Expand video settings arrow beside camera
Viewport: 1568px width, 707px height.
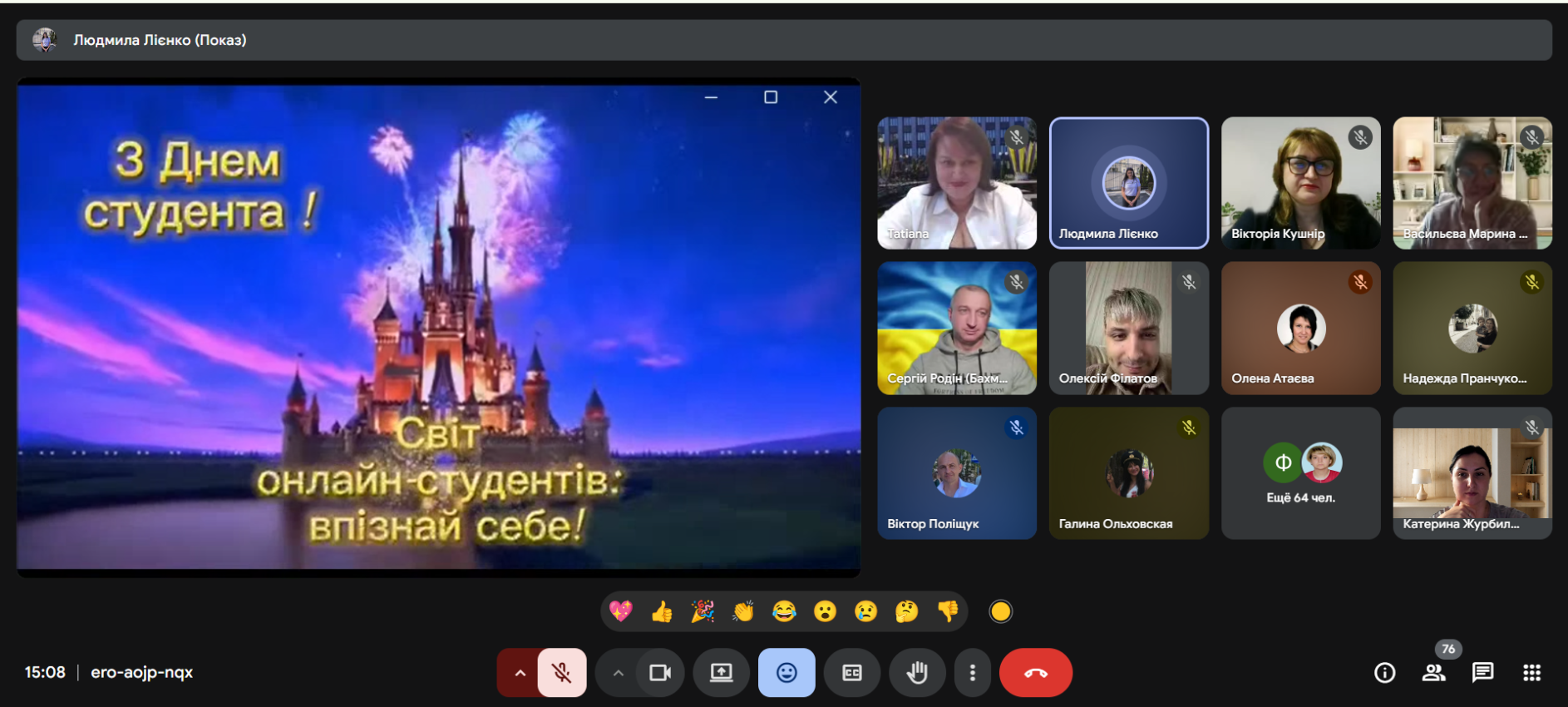click(618, 672)
